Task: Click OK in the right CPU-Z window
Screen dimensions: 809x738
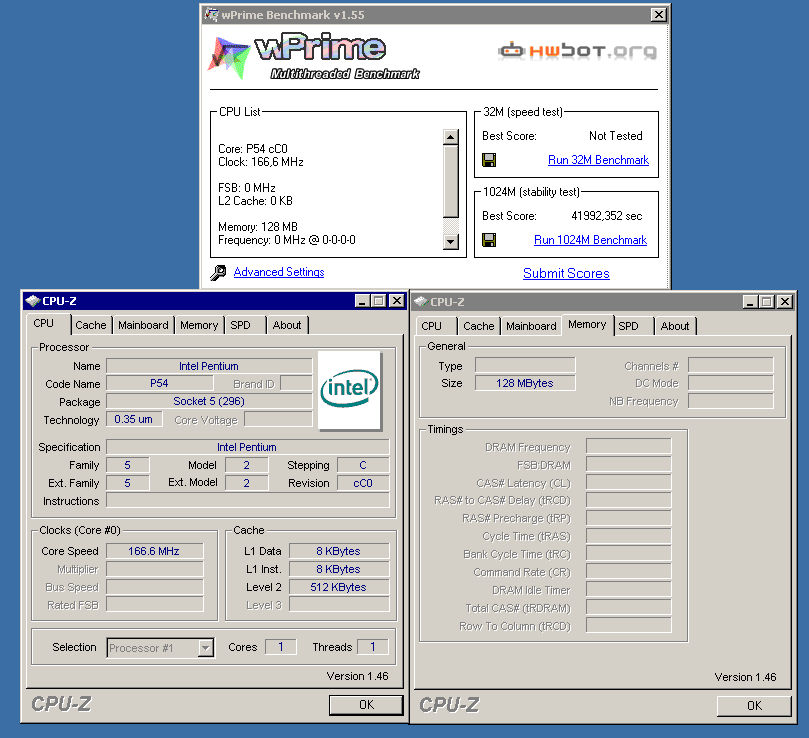Action: (x=754, y=706)
